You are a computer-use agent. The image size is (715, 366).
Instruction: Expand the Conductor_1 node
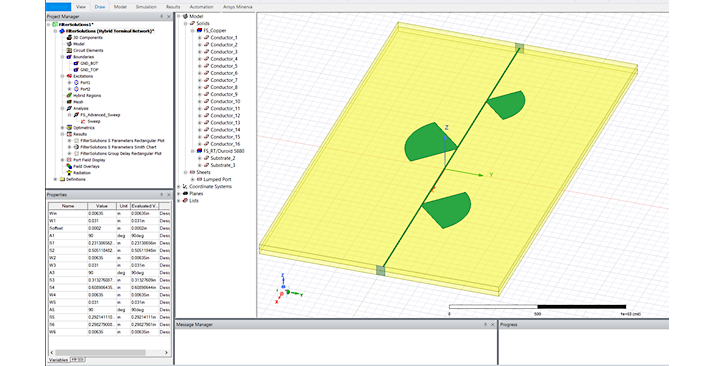199,38
